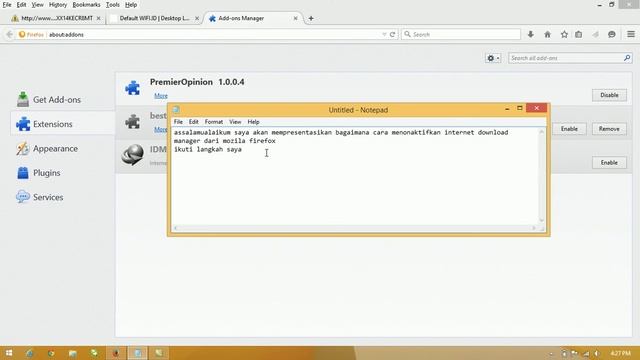The height and width of the screenshot is (360, 640).
Task: Close the Default WIFI.ID tab
Action: pos(197,18)
